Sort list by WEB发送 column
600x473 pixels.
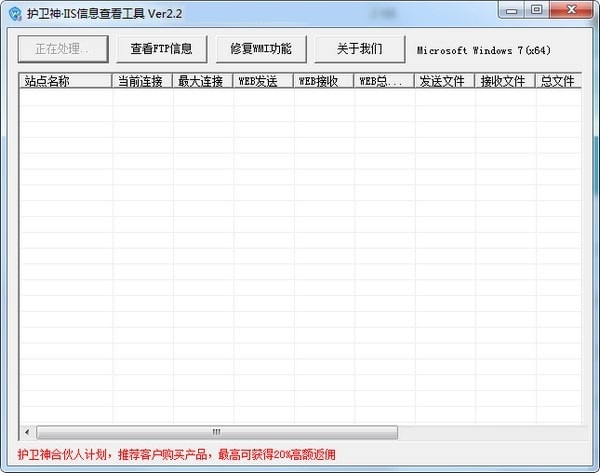263,82
